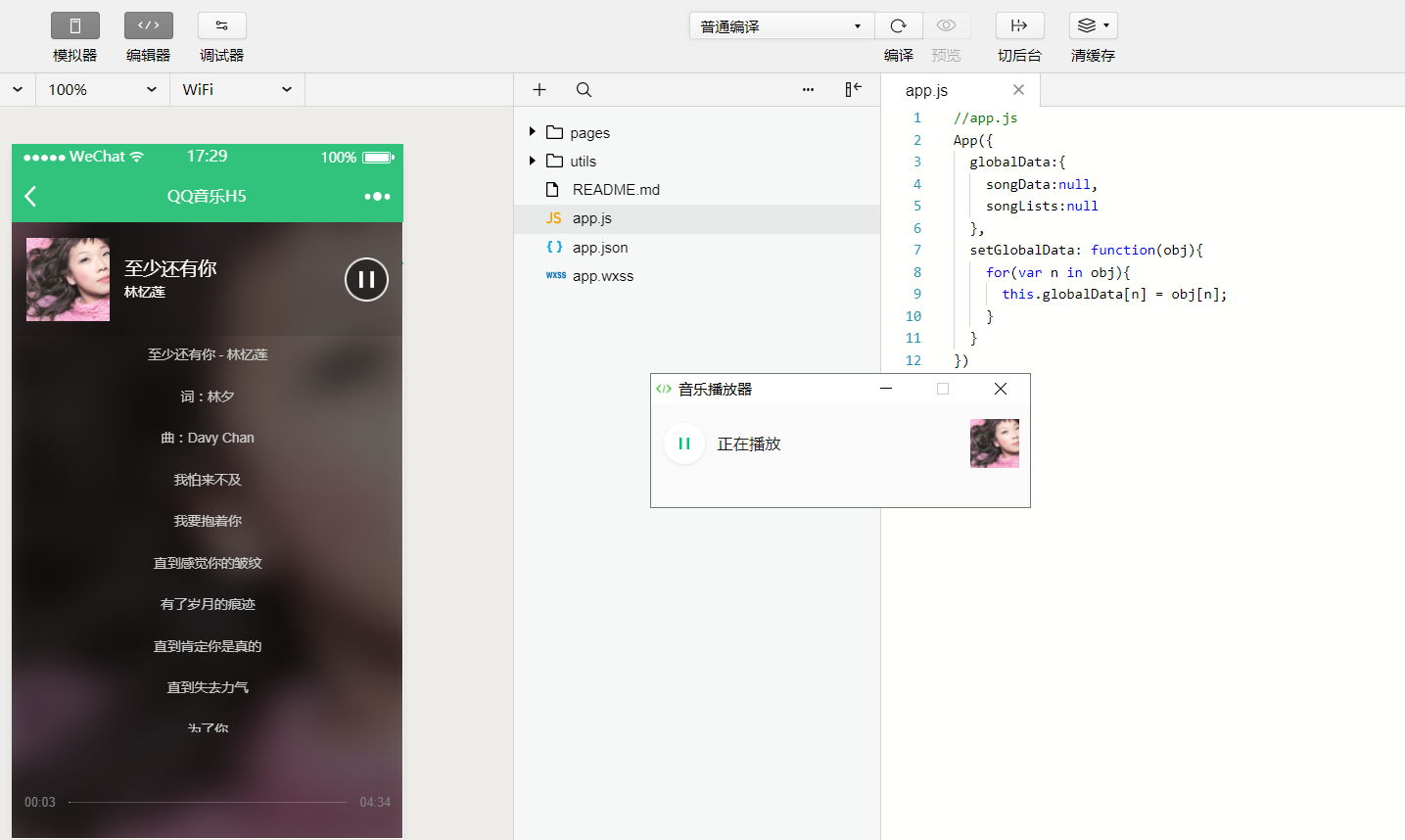1405x840 pixels.
Task: Click lyric line 曲:Davy Chan
Action: 208,438
